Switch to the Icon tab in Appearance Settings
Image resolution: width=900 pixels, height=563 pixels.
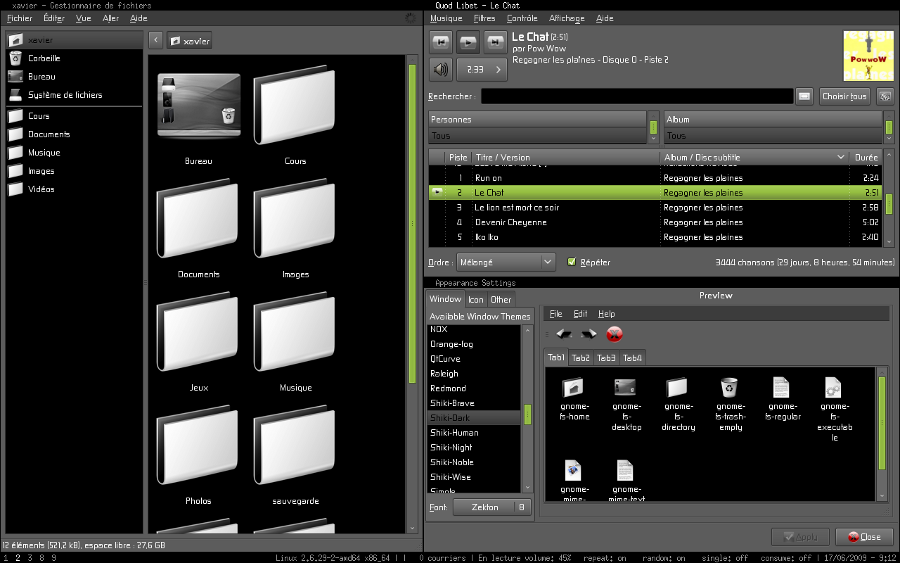[476, 300]
